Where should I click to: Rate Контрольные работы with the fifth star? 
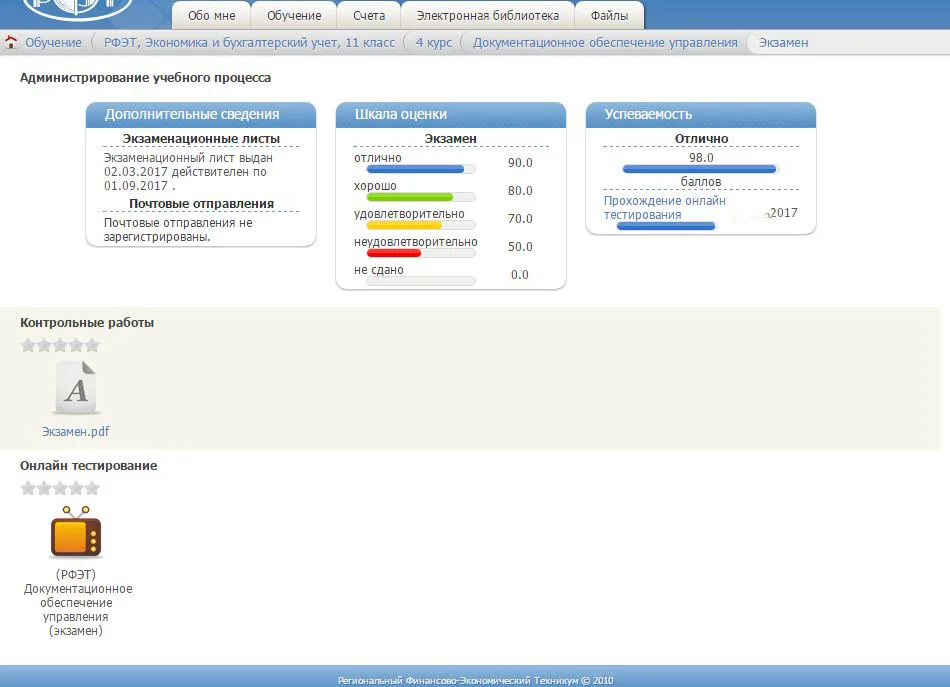pyautogui.click(x=92, y=345)
